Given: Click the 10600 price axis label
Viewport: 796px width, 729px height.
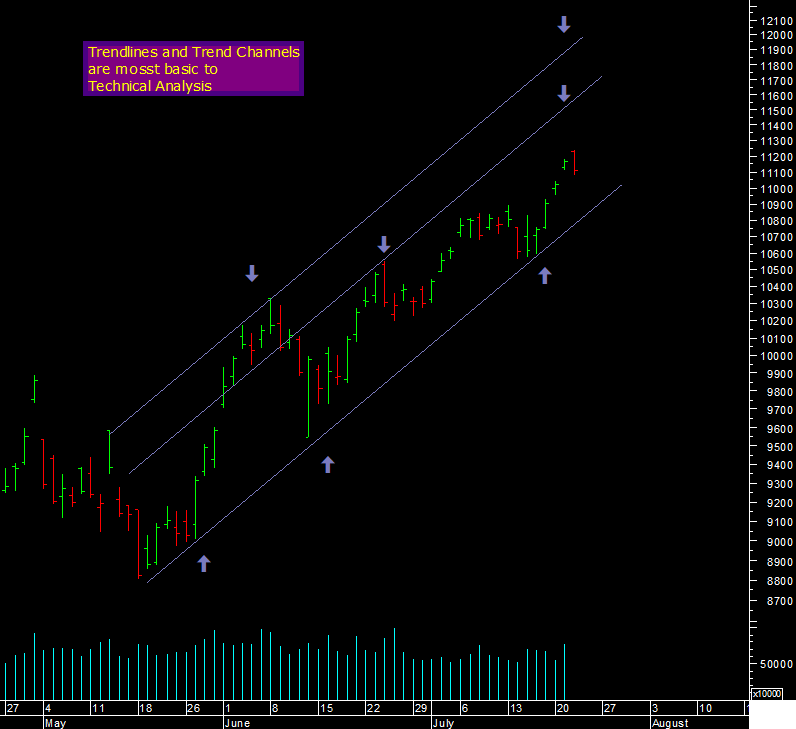Looking at the screenshot, I should tap(776, 254).
